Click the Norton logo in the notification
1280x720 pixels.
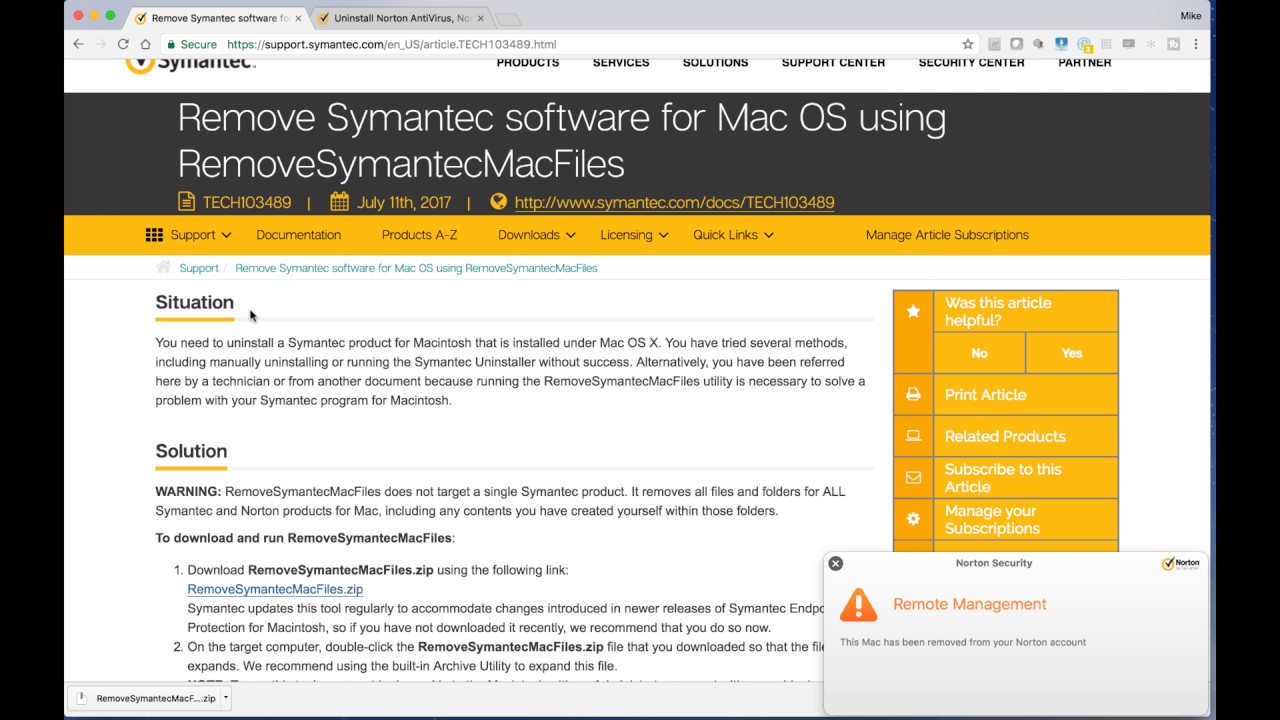coord(1181,564)
